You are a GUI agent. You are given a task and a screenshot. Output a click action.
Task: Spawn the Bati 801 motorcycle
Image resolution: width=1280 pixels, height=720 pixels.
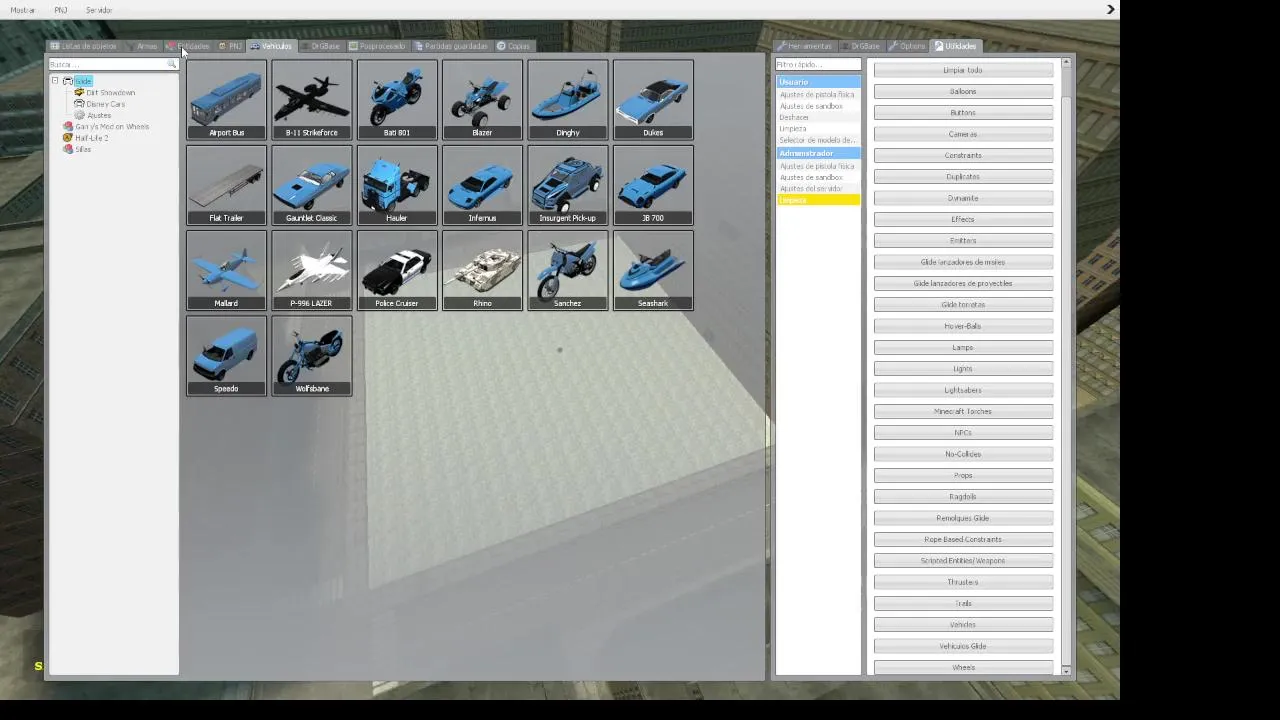397,99
